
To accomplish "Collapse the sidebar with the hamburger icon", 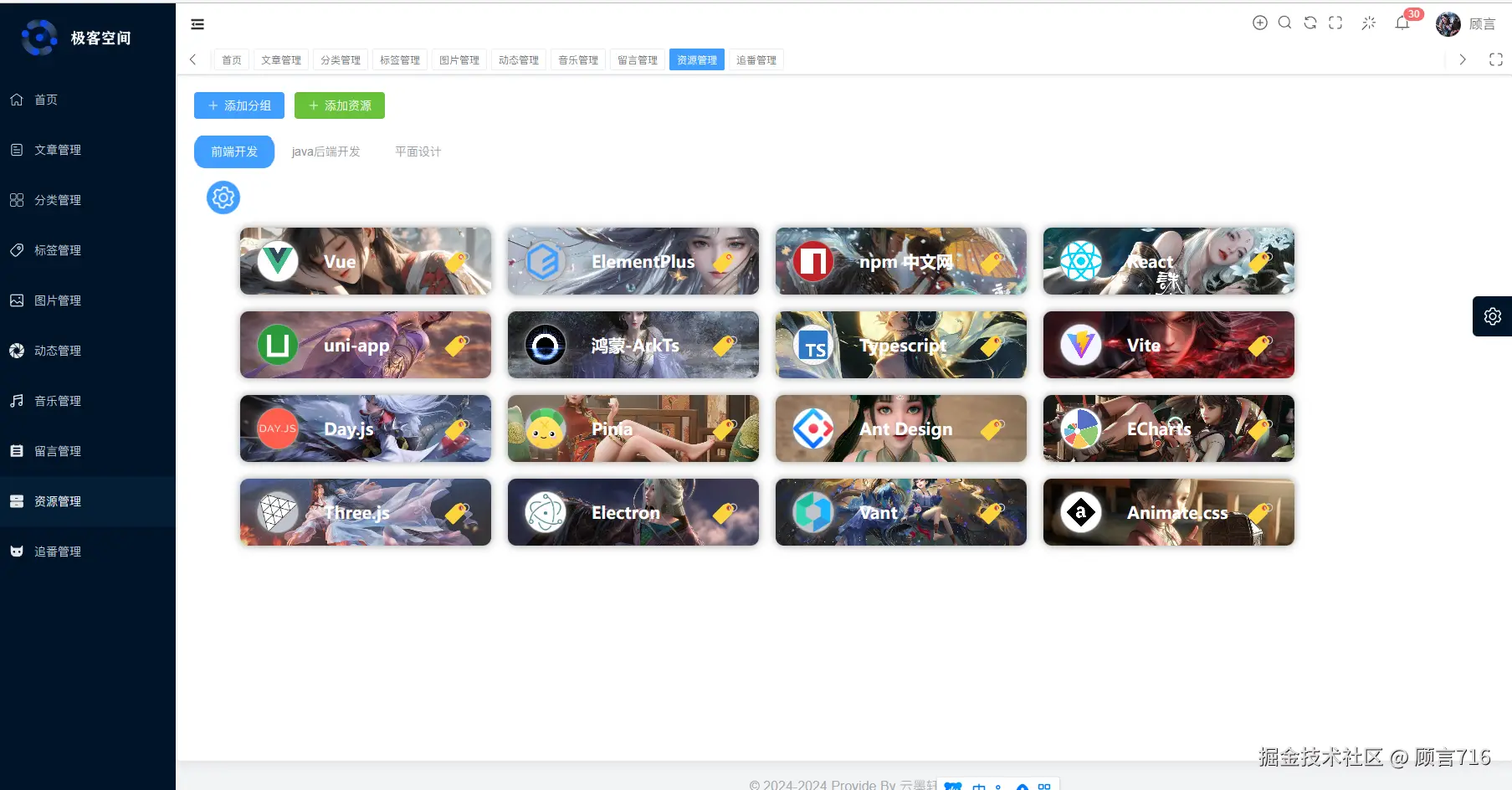I will click(197, 24).
